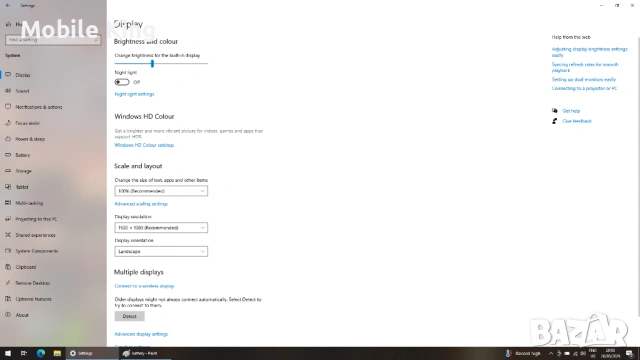Click the Projecting to this PC icon
Screen dimensions: 640x360
pyautogui.click(x=8, y=219)
